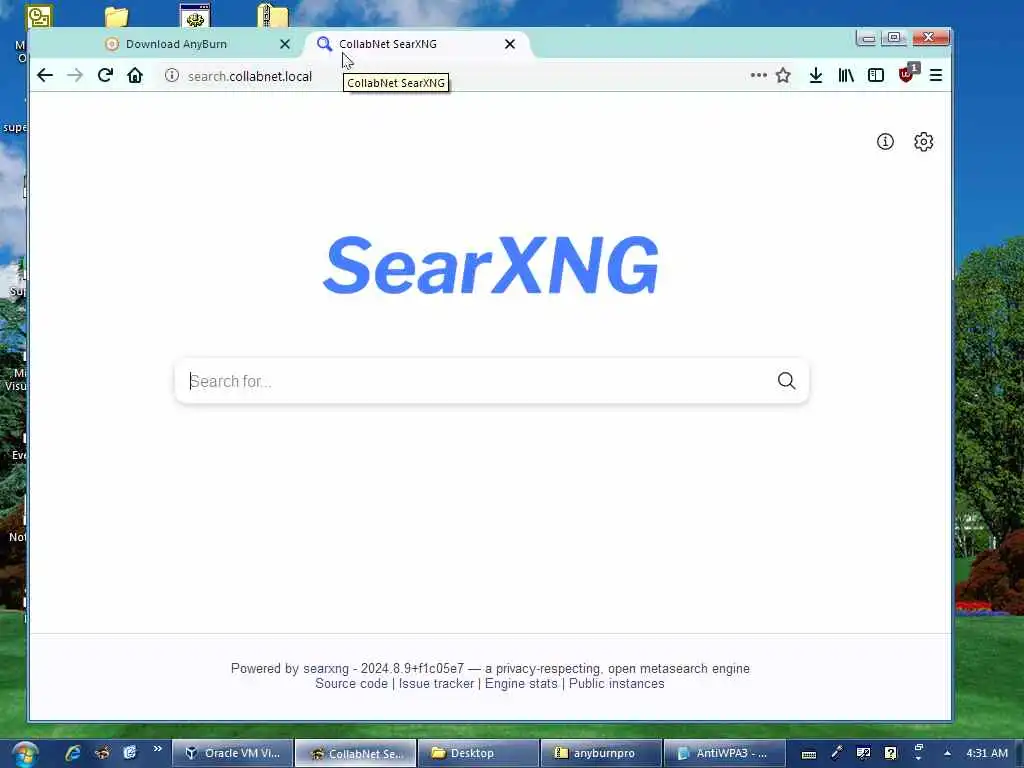Switch to AntiWPA3 taskbar window
The image size is (1024, 768).
coord(724,754)
